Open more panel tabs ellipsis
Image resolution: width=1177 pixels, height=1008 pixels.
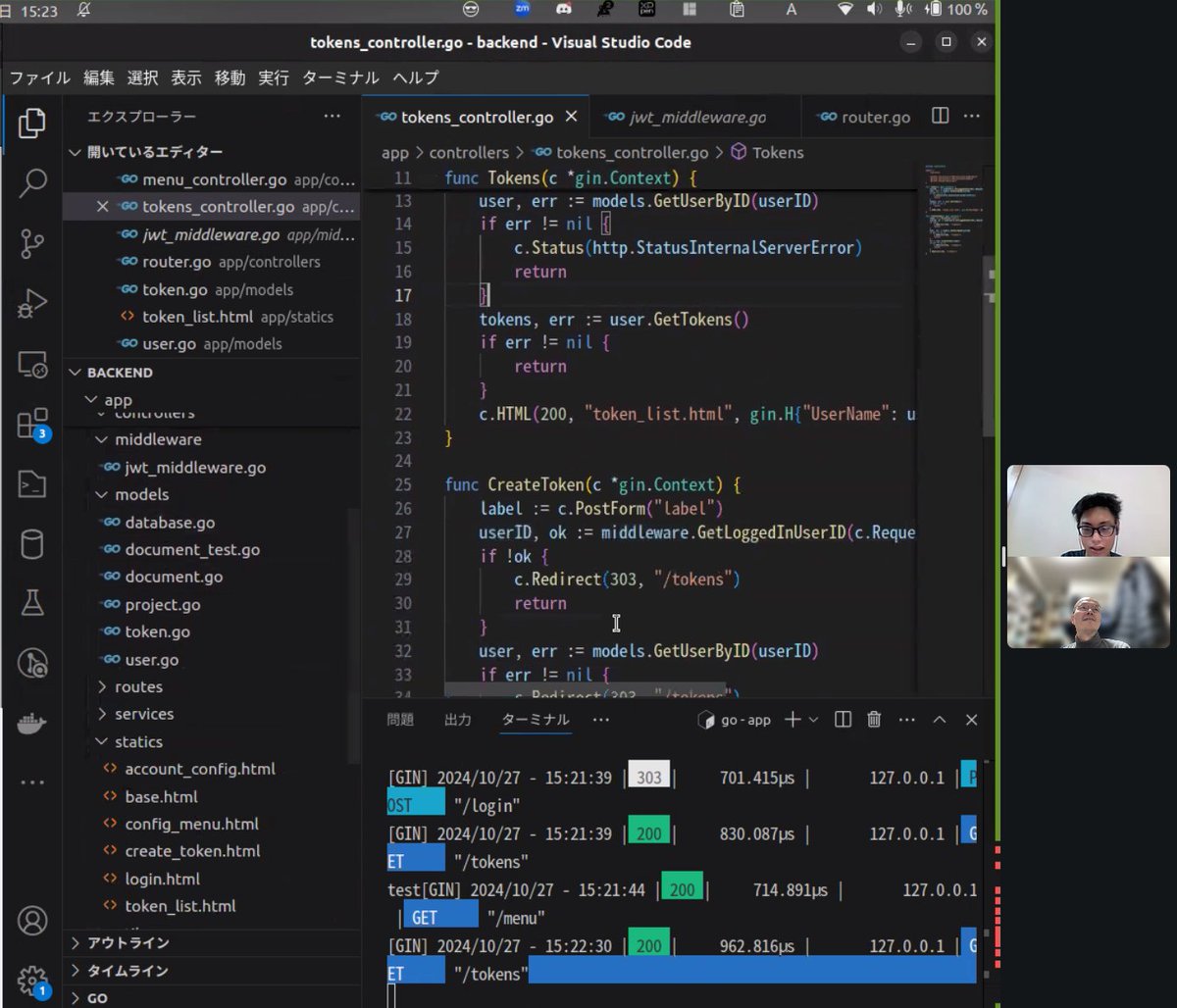[601, 720]
